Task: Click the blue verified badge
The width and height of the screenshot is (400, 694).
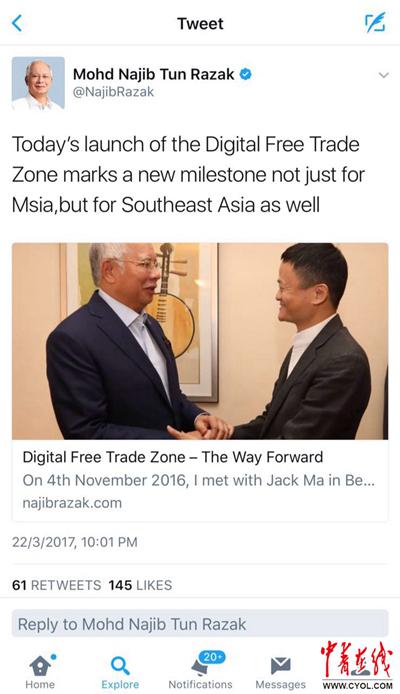Action: point(246,74)
